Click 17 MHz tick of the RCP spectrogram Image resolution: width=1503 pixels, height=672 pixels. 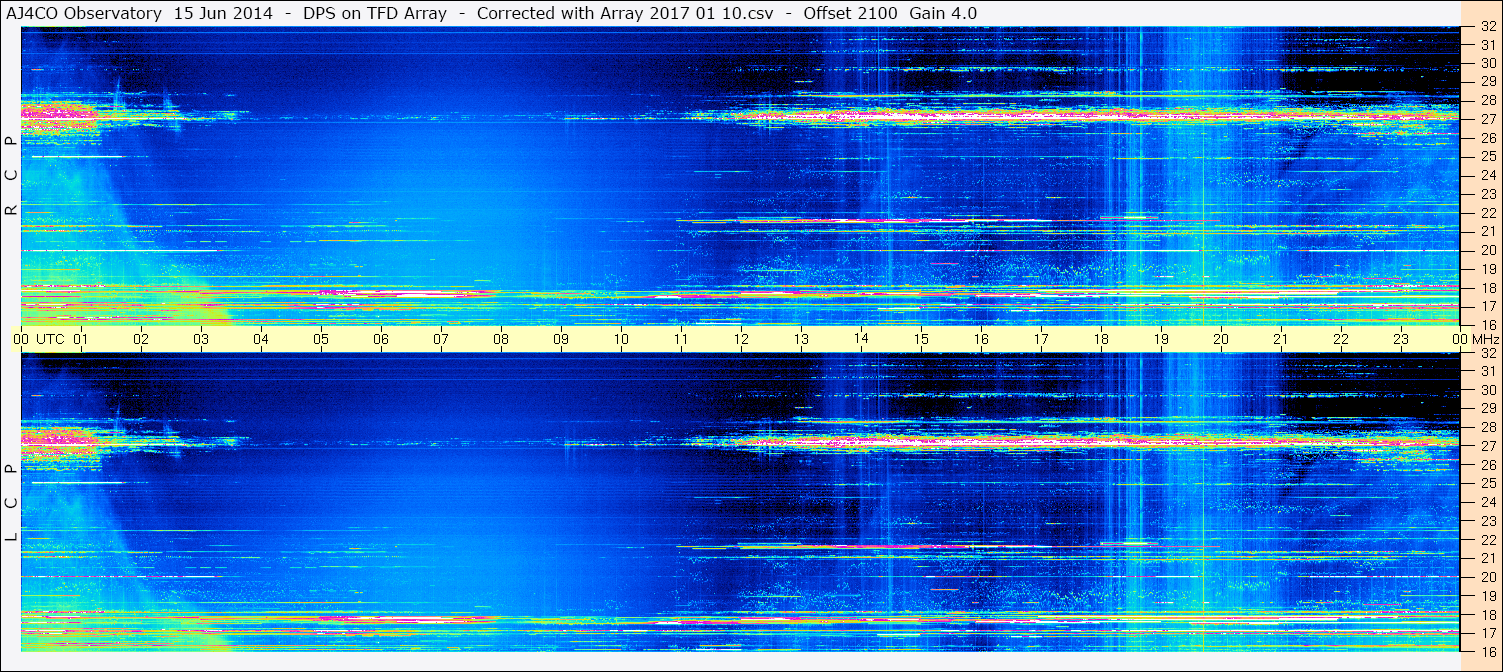tap(1487, 306)
